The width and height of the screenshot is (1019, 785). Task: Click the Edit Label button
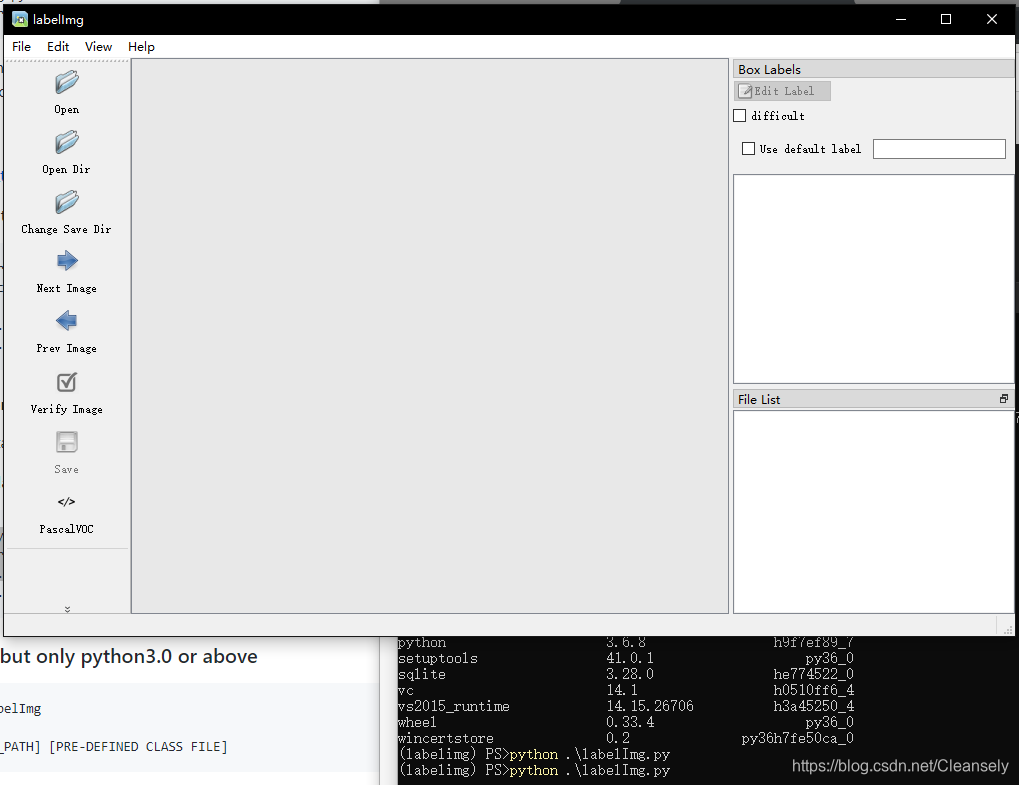[x=782, y=91]
